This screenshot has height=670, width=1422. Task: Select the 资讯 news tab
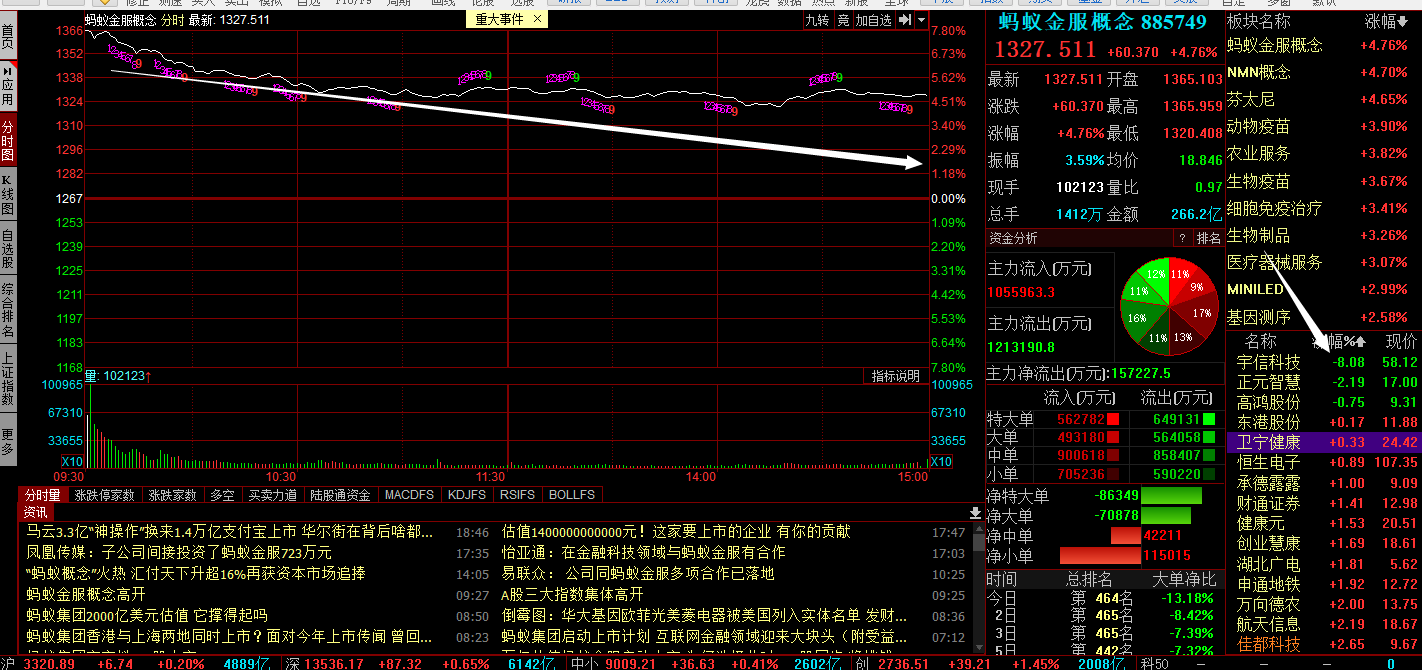(x=36, y=512)
